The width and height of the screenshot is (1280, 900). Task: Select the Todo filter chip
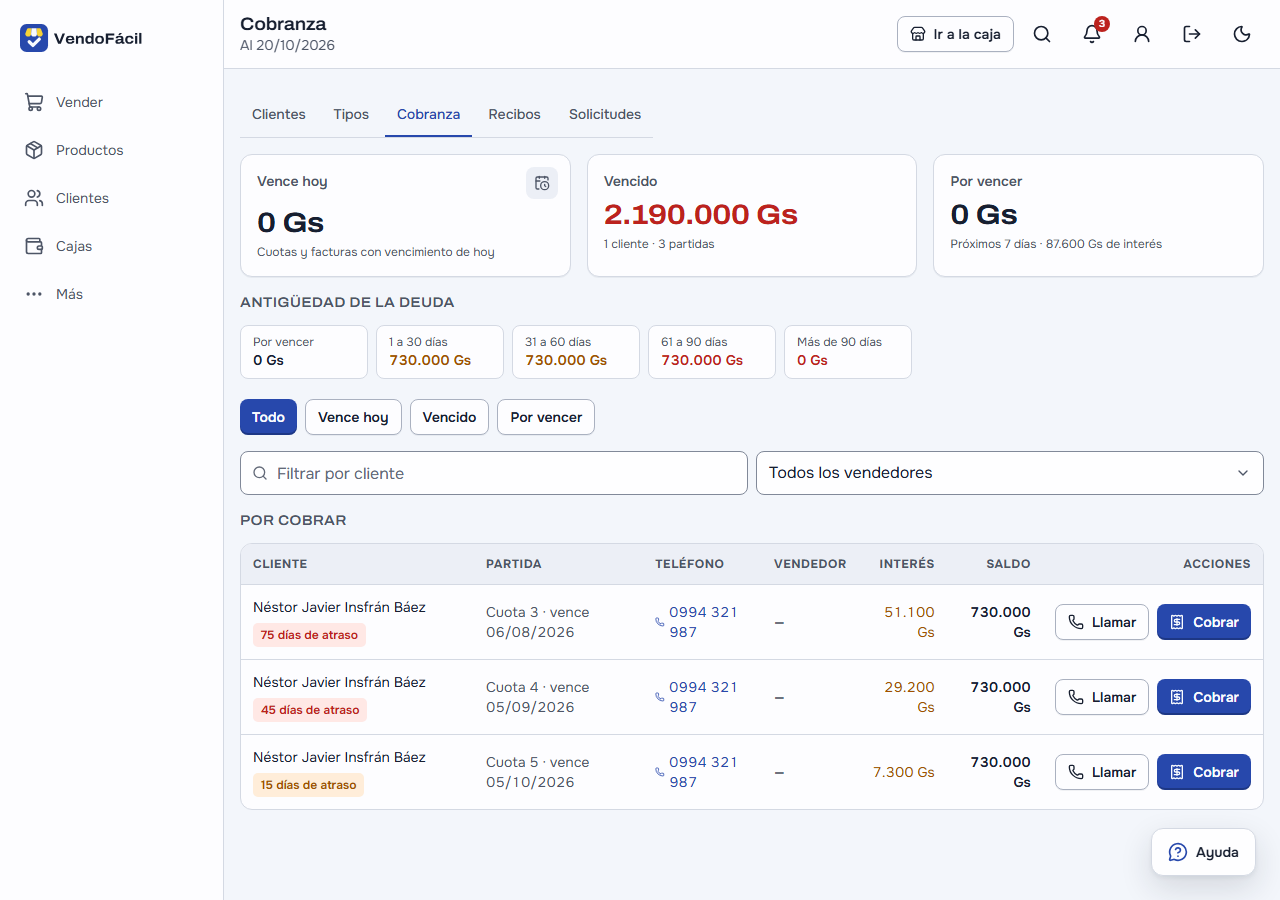tap(268, 417)
